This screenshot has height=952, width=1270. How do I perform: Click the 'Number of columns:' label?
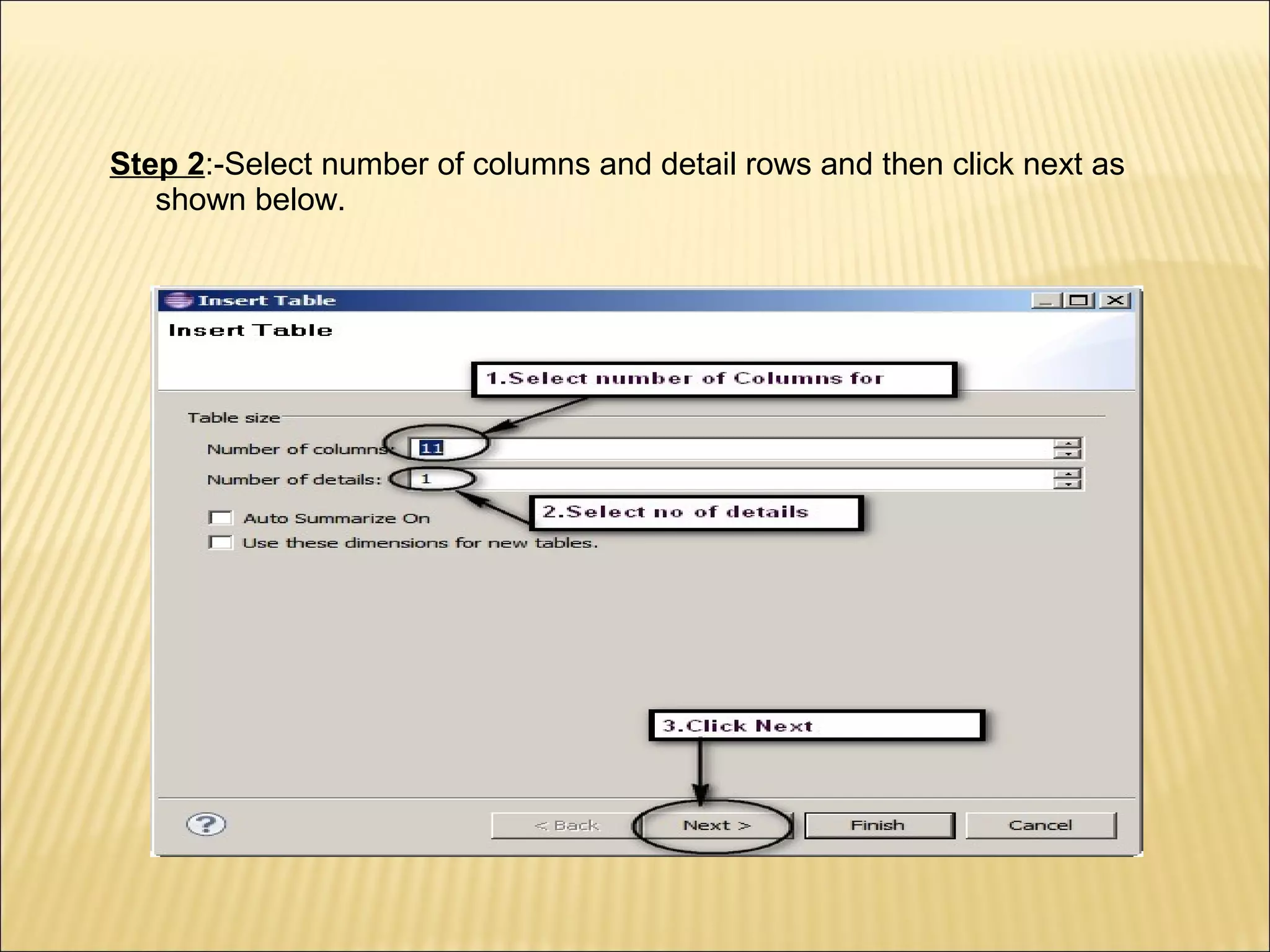(300, 449)
